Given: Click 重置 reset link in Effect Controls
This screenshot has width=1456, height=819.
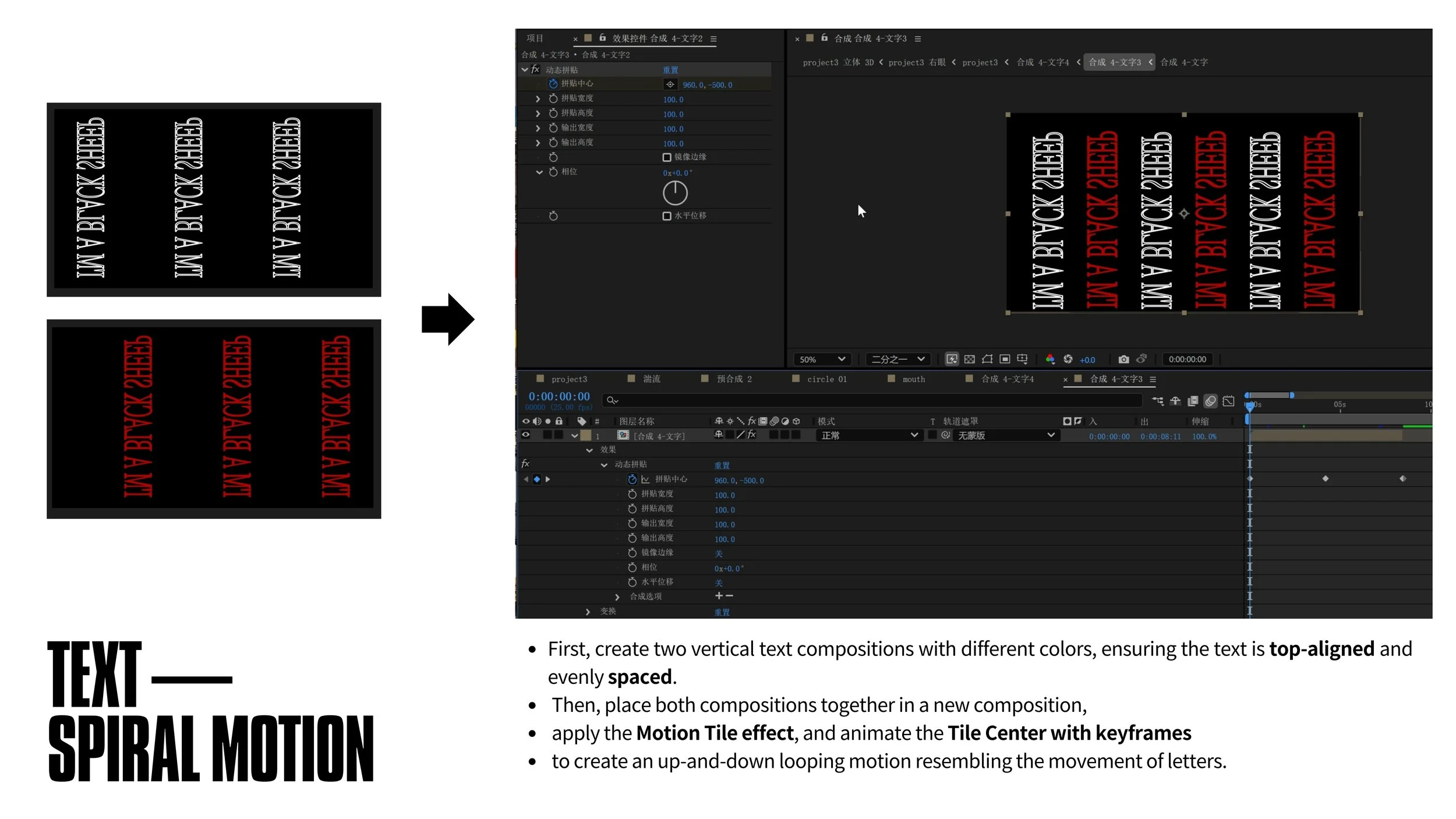Looking at the screenshot, I should click(670, 70).
